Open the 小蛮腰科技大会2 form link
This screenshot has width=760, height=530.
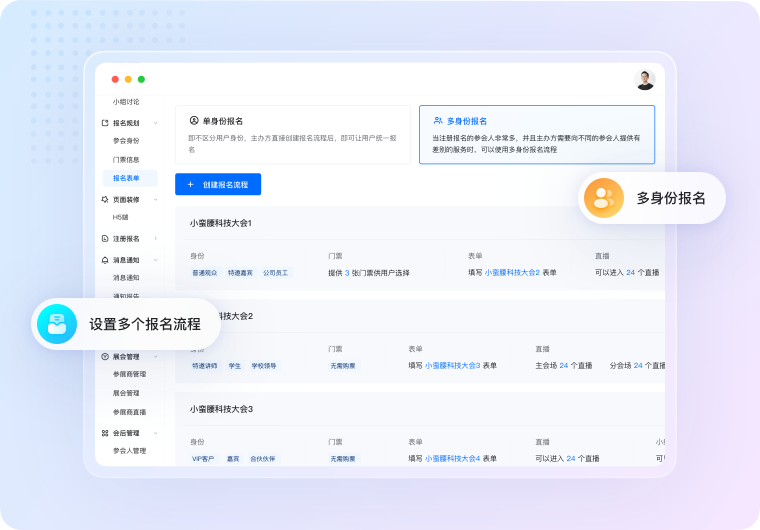click(512, 272)
